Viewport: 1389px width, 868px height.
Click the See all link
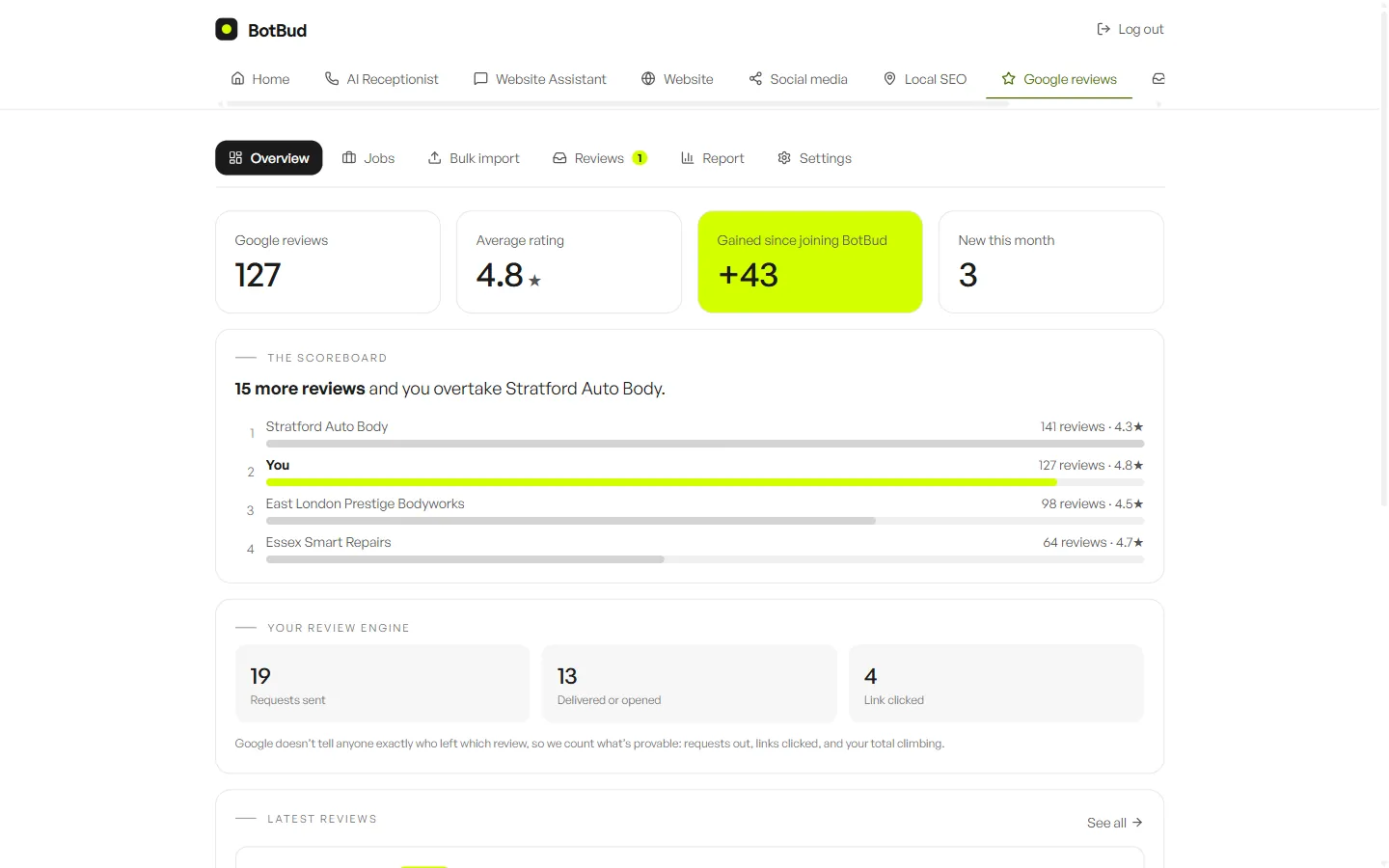[x=1115, y=823]
